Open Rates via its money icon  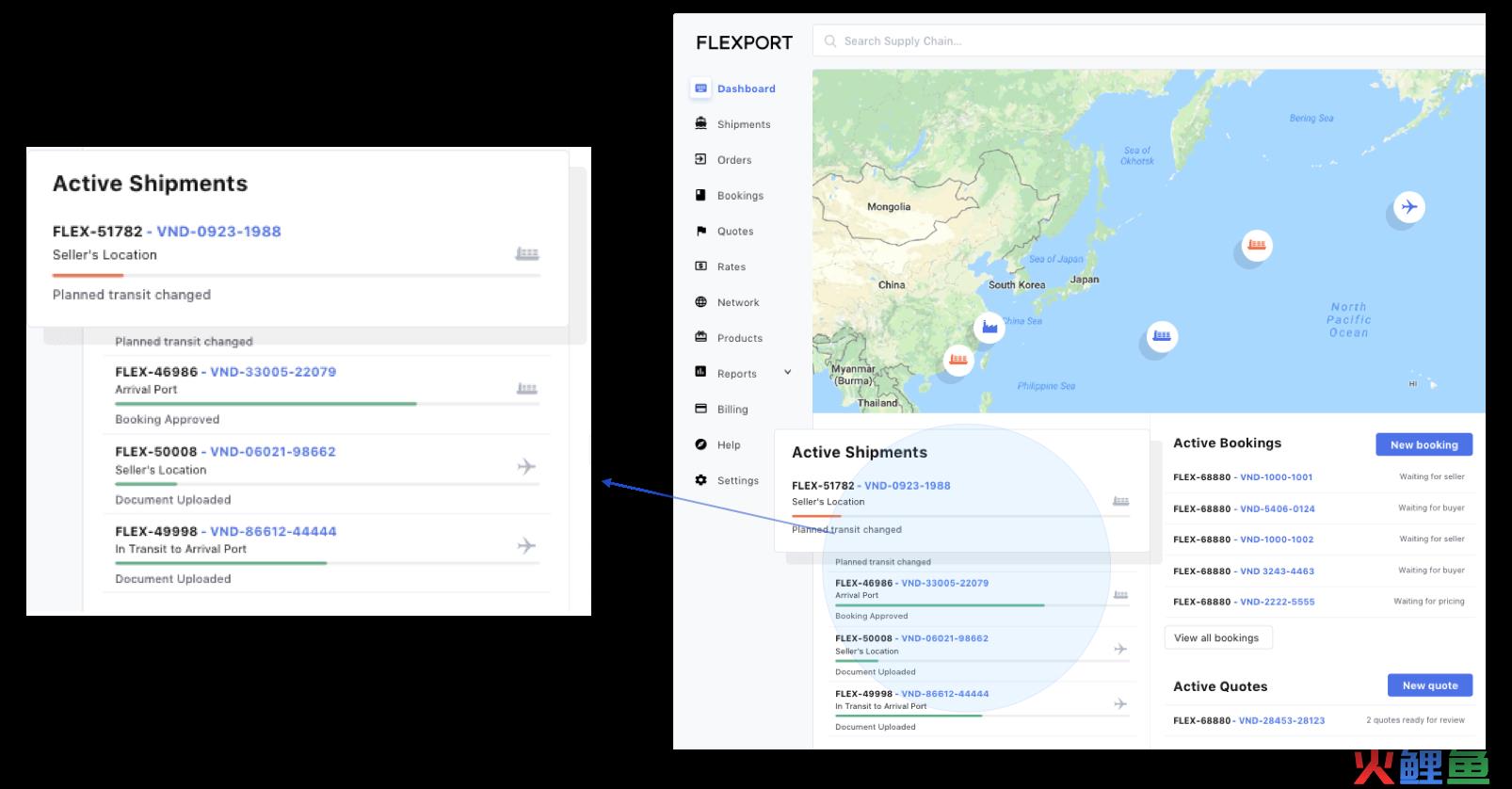[x=700, y=266]
